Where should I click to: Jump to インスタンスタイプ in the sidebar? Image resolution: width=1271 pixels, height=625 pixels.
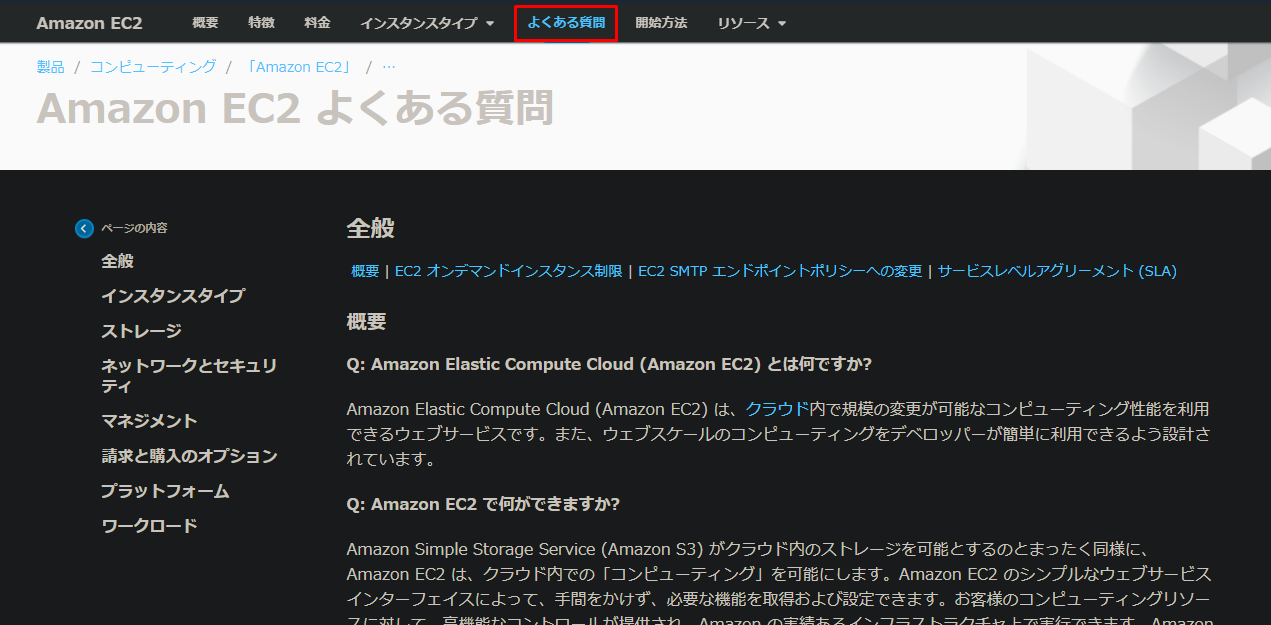[x=173, y=296]
